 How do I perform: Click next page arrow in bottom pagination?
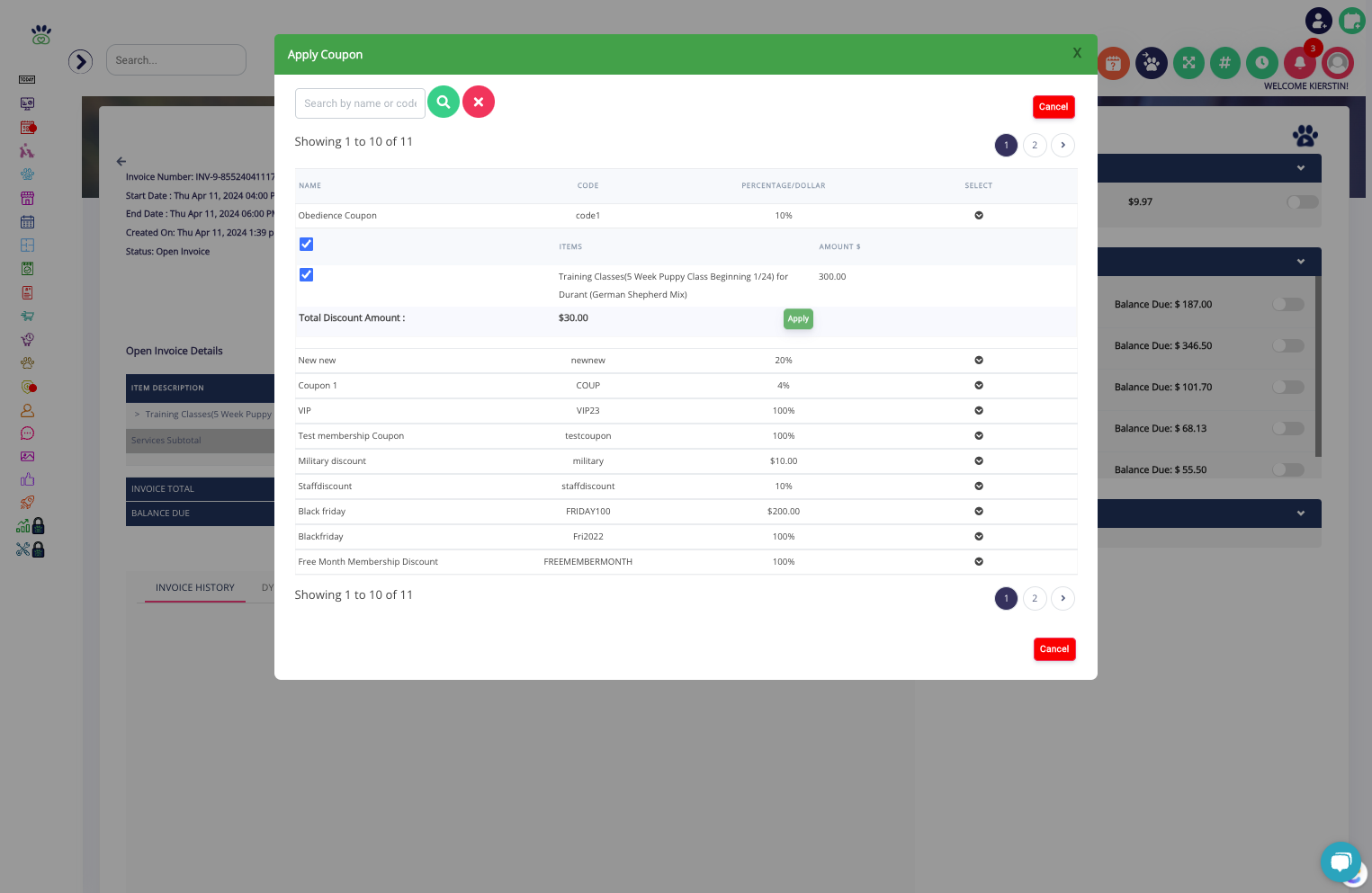coord(1063,598)
